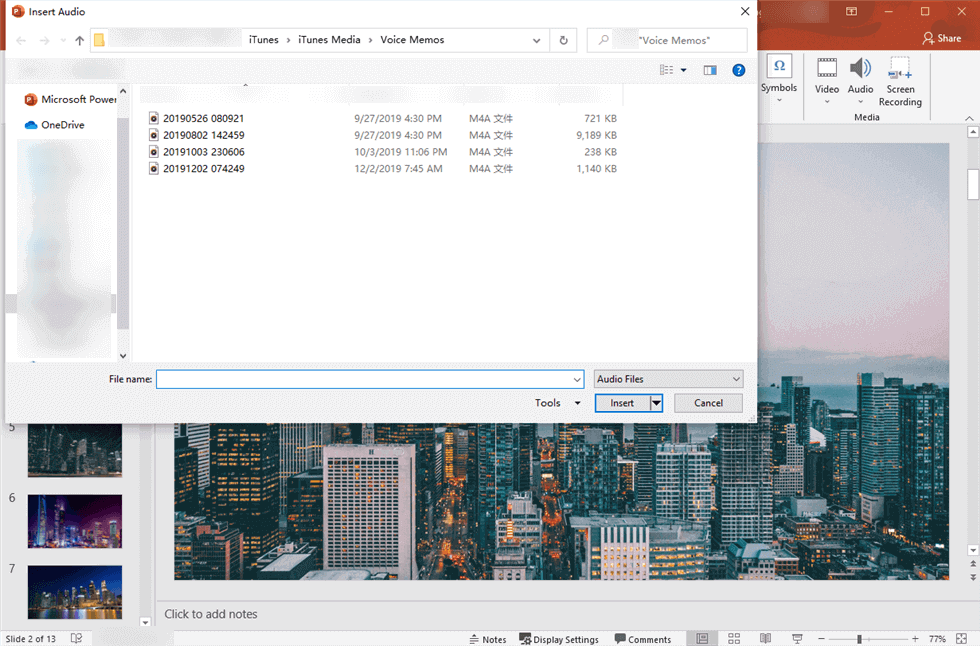
Task: Switch to Reading View
Action: 765,639
